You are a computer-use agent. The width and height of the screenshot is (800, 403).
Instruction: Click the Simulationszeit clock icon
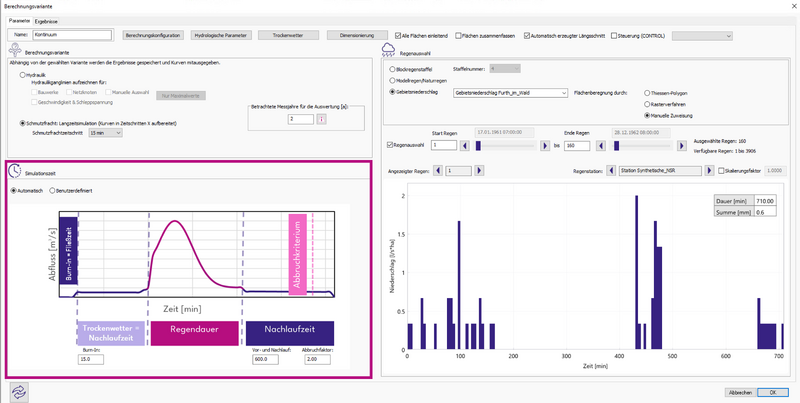point(15,171)
